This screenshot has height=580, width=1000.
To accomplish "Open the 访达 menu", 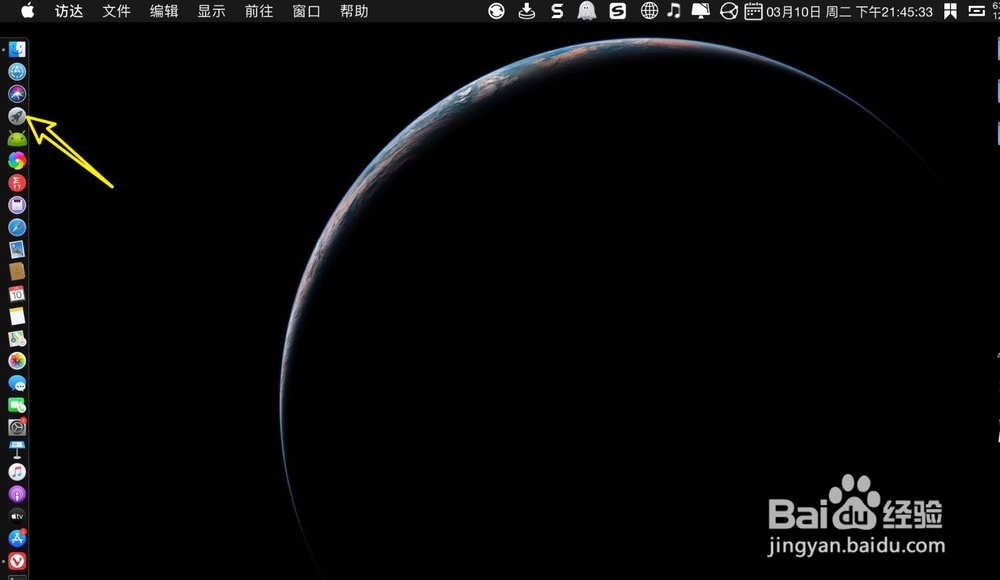I will [69, 11].
